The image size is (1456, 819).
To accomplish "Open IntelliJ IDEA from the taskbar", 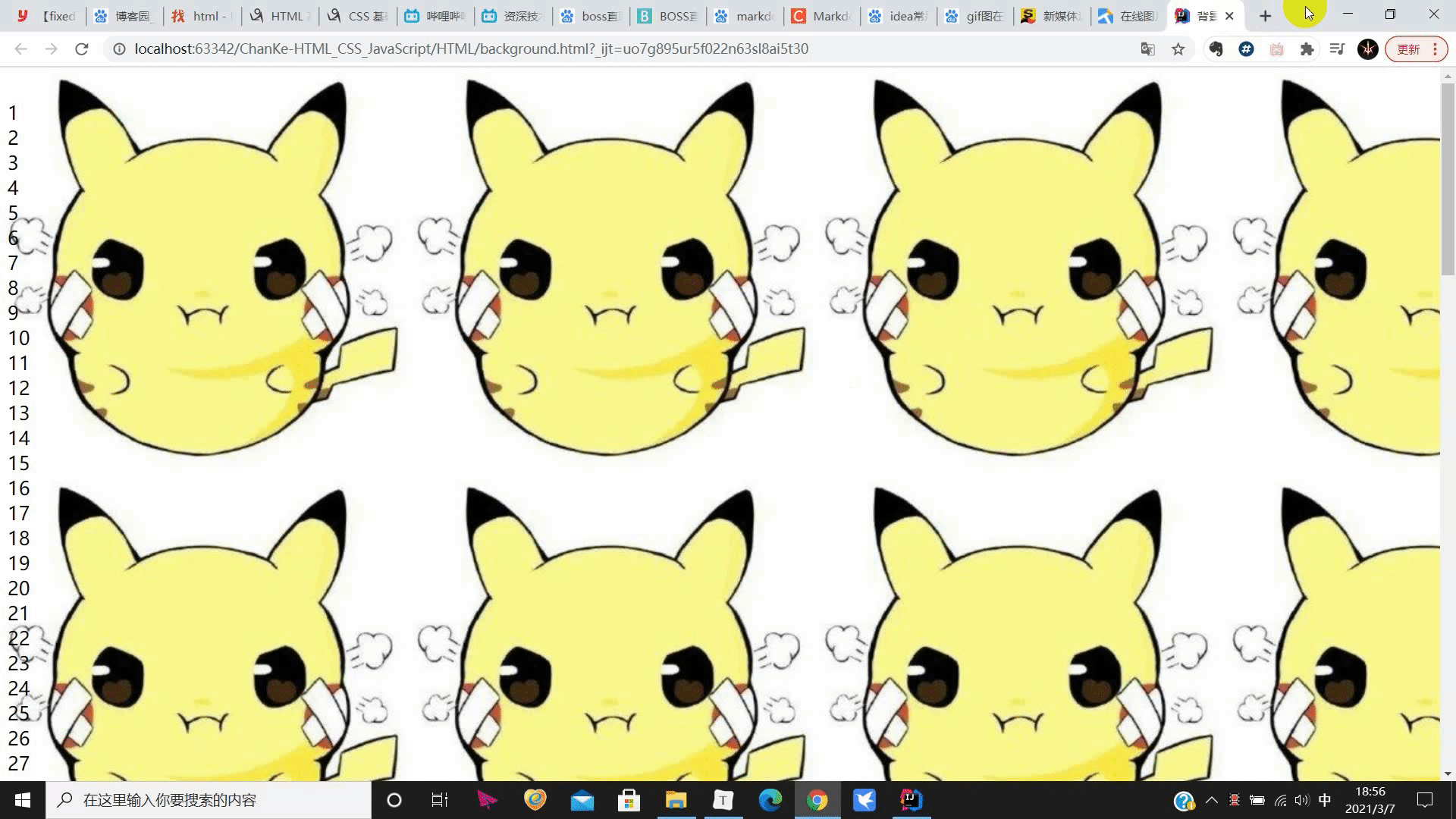I will 911,800.
